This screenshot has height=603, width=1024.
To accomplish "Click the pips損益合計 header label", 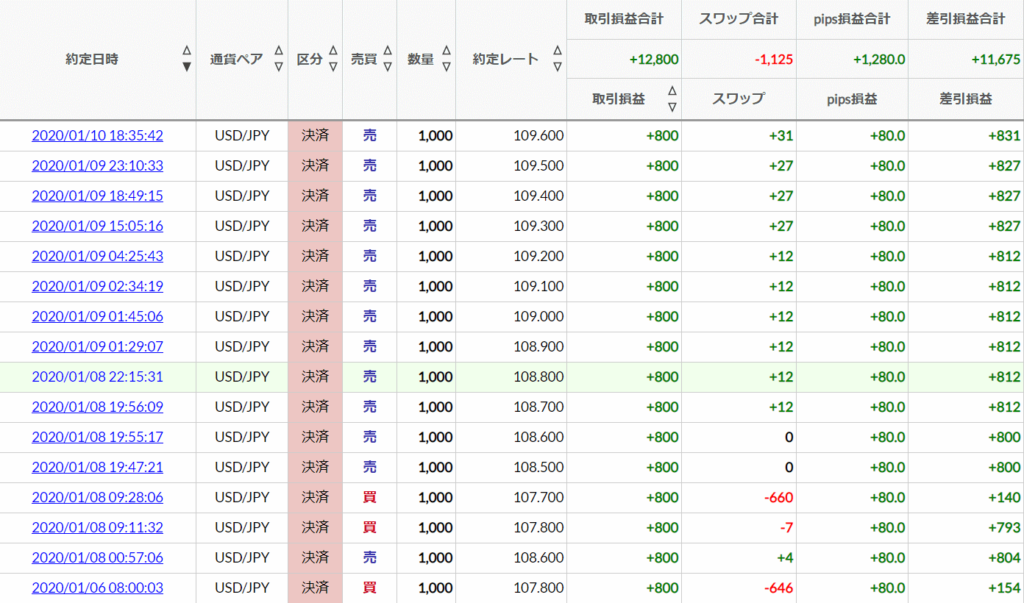I will pyautogui.click(x=852, y=19).
